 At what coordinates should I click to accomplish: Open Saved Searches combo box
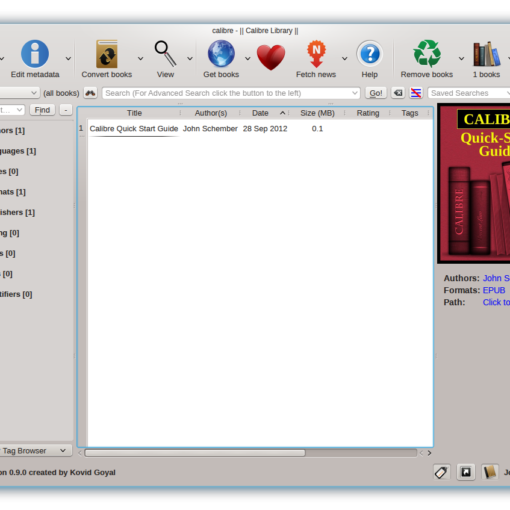coord(469,93)
